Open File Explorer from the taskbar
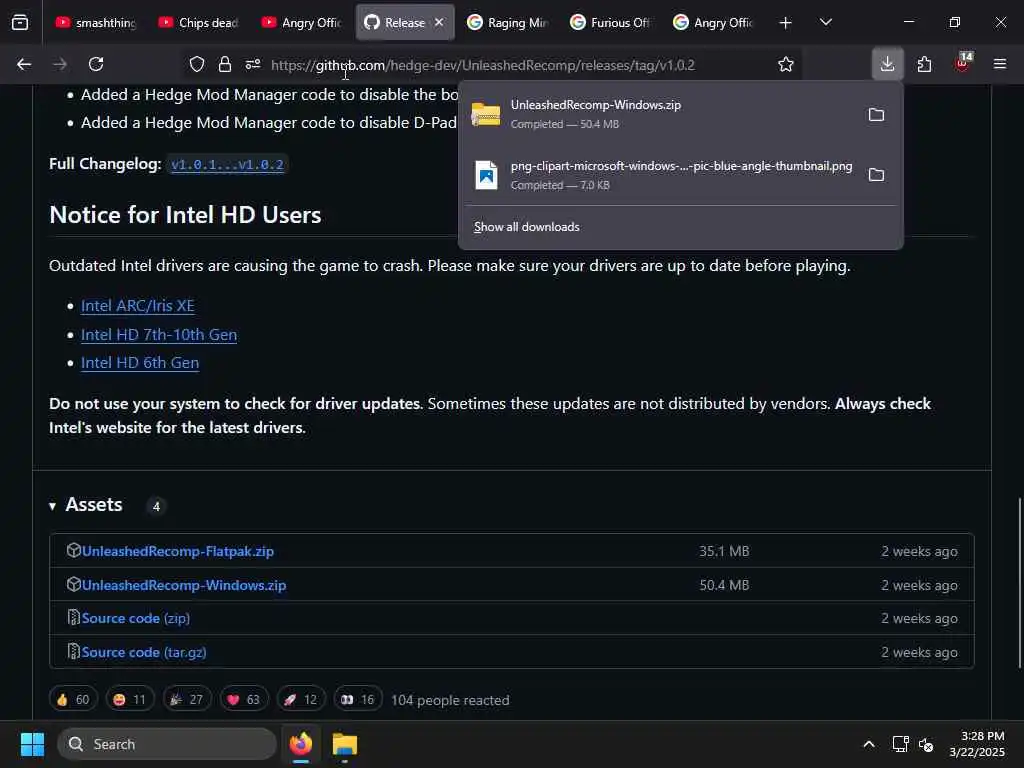 (345, 744)
